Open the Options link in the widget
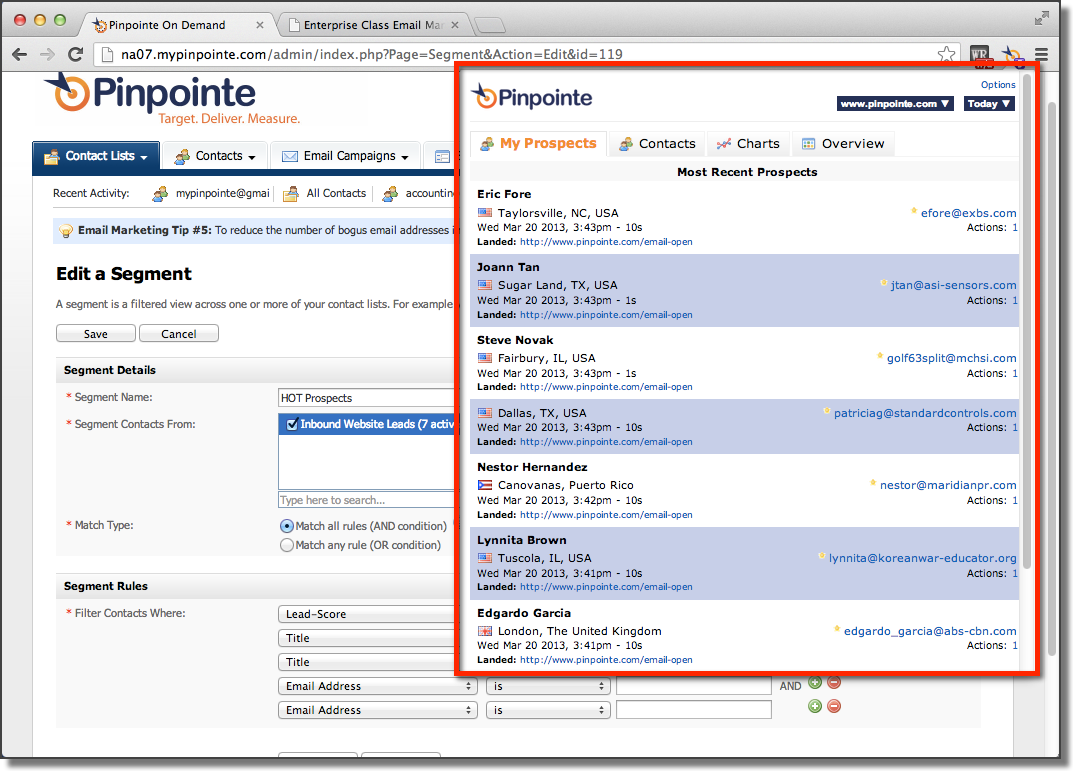 tap(997, 84)
